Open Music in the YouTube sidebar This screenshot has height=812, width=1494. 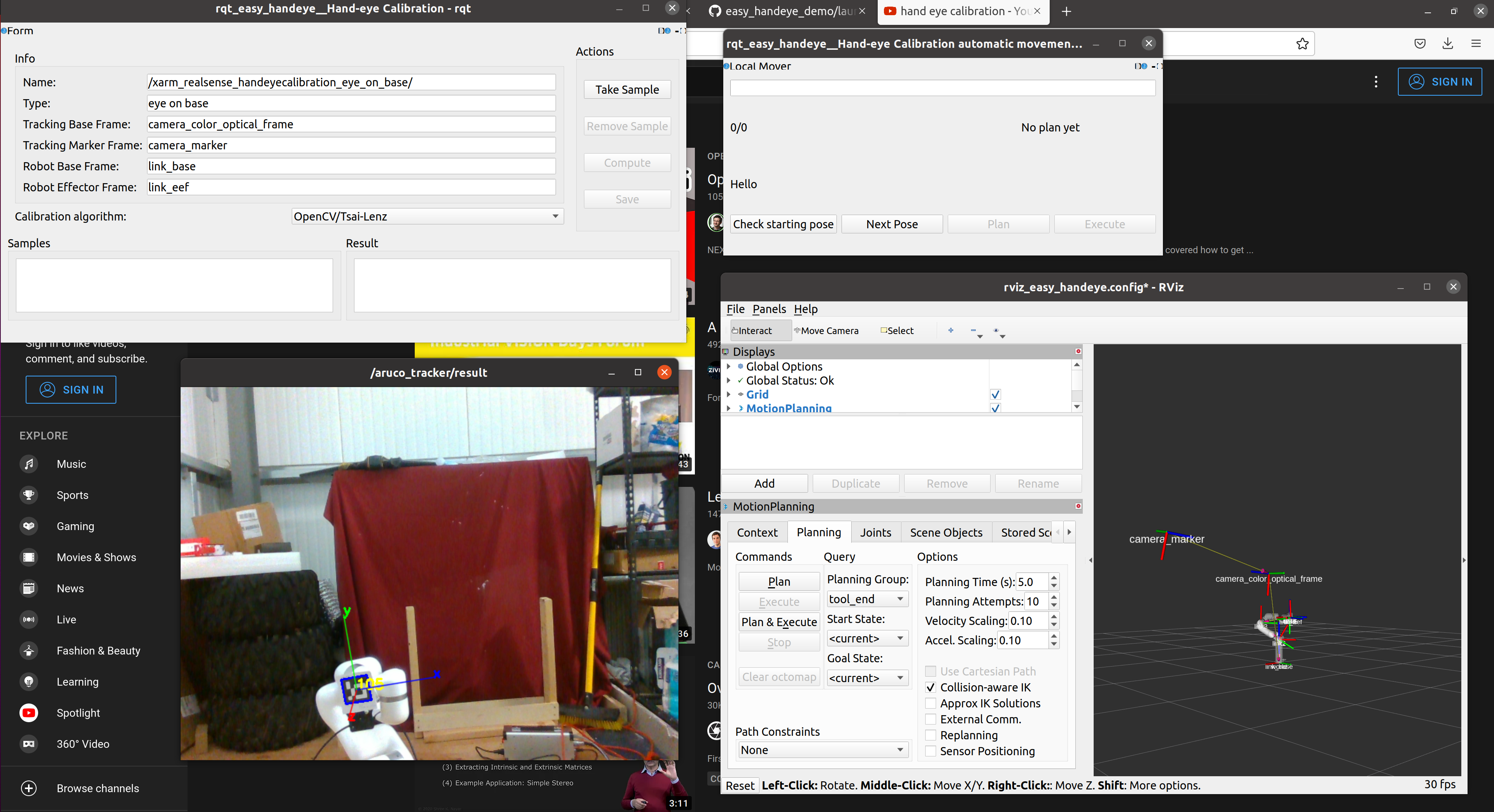[x=71, y=464]
